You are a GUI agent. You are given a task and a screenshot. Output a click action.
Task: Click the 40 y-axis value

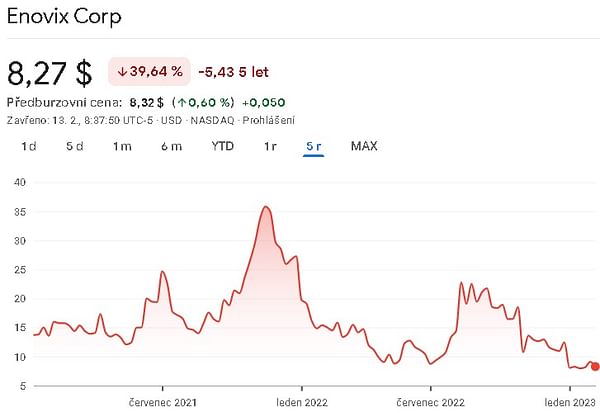tap(20, 182)
